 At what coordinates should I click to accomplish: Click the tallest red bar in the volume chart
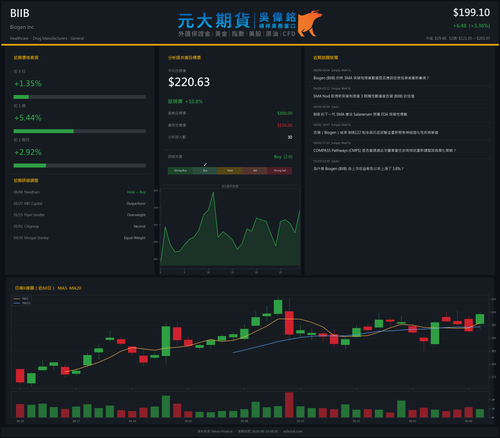289,405
